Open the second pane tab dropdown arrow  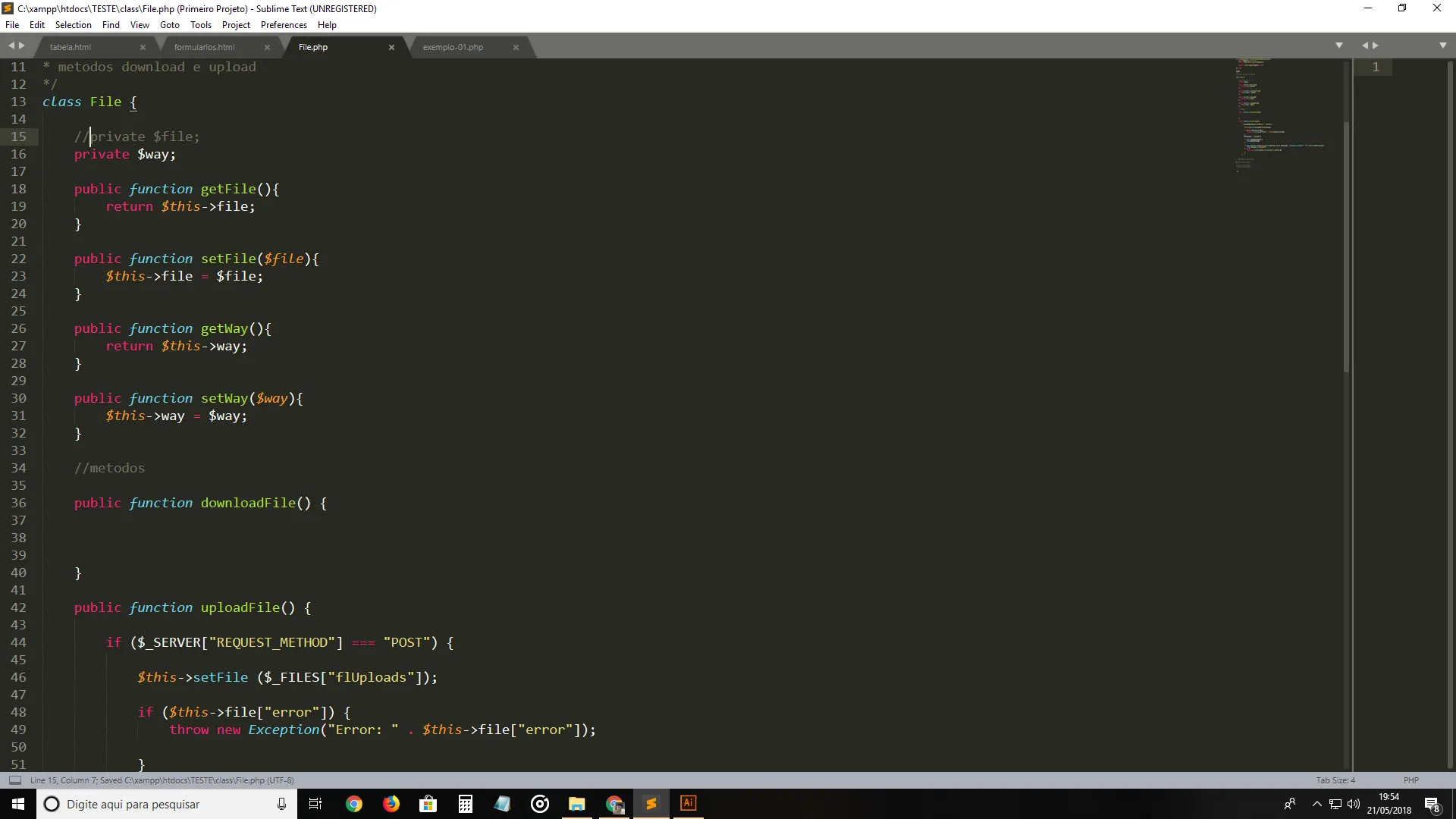coord(1442,45)
